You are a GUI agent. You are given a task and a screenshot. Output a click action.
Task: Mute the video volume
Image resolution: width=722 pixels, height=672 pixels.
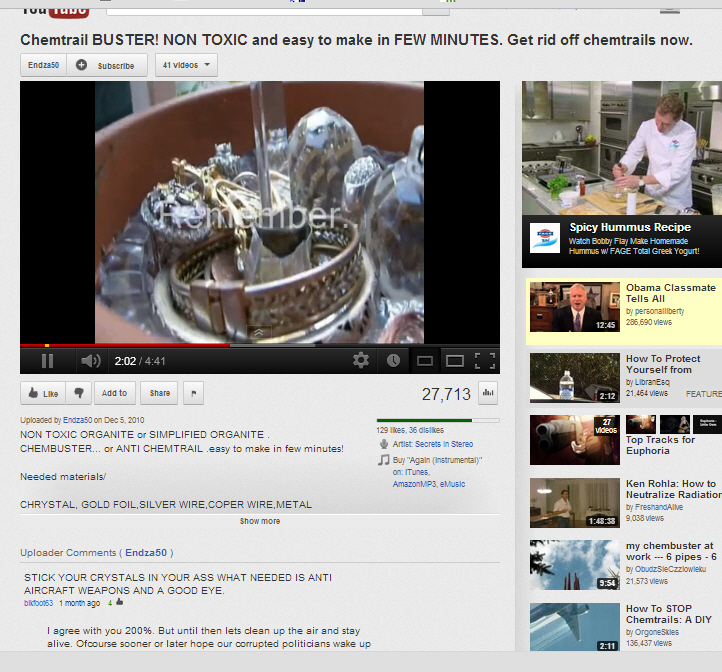tap(90, 361)
